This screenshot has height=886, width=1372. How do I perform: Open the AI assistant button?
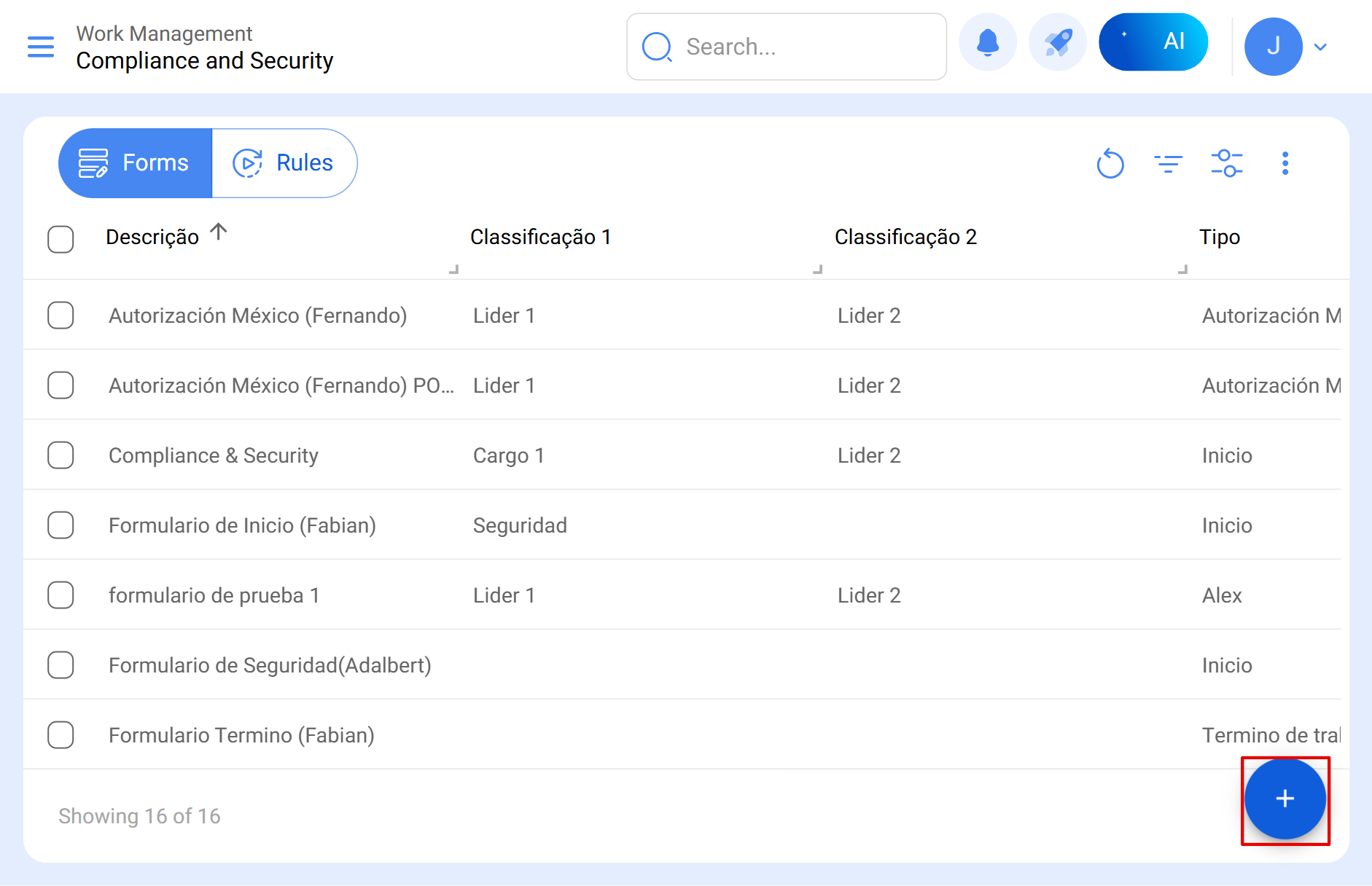(x=1153, y=42)
